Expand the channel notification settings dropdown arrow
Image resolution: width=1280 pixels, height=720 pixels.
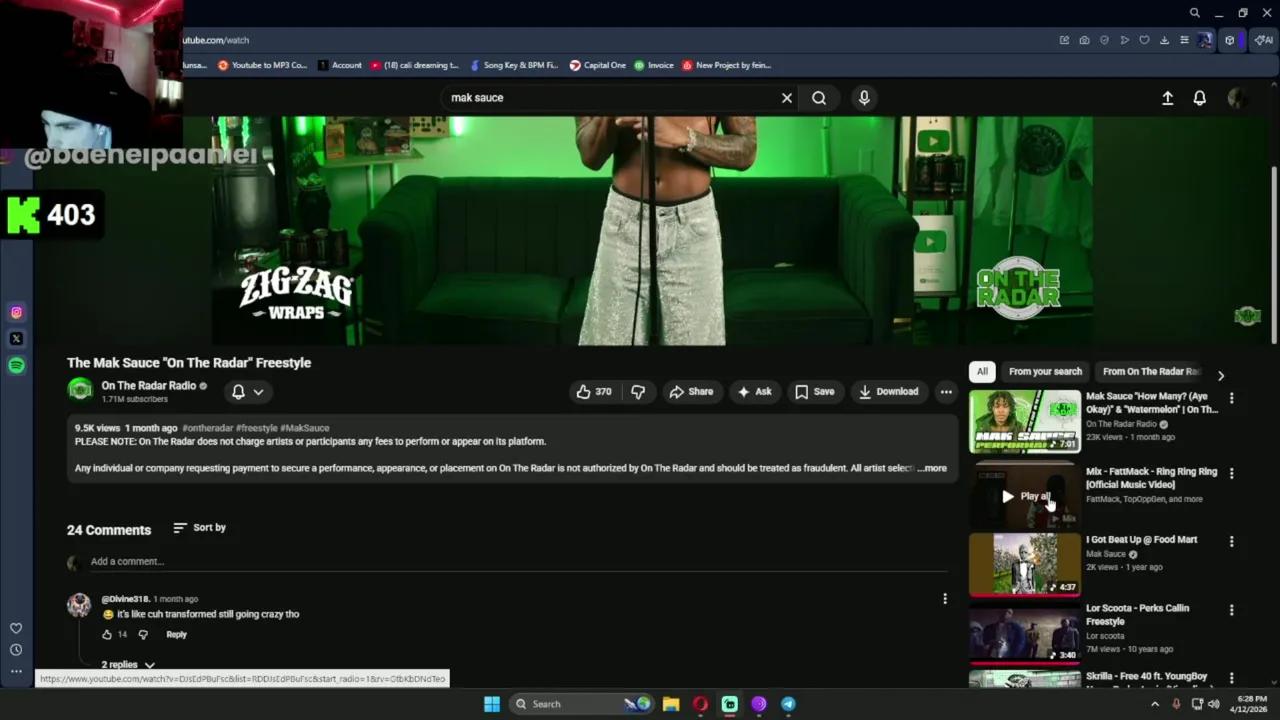tap(258, 391)
